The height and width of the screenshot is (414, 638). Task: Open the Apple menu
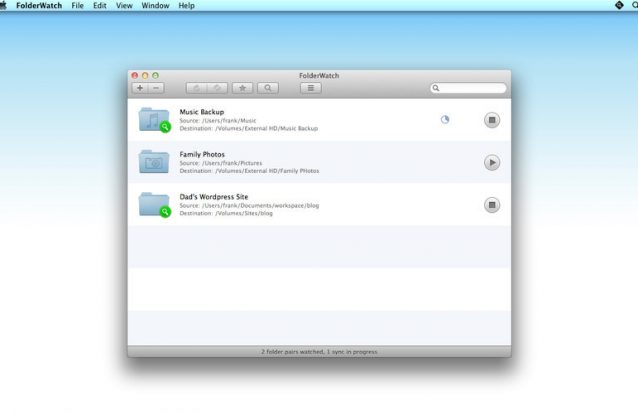pyautogui.click(x=5, y=6)
